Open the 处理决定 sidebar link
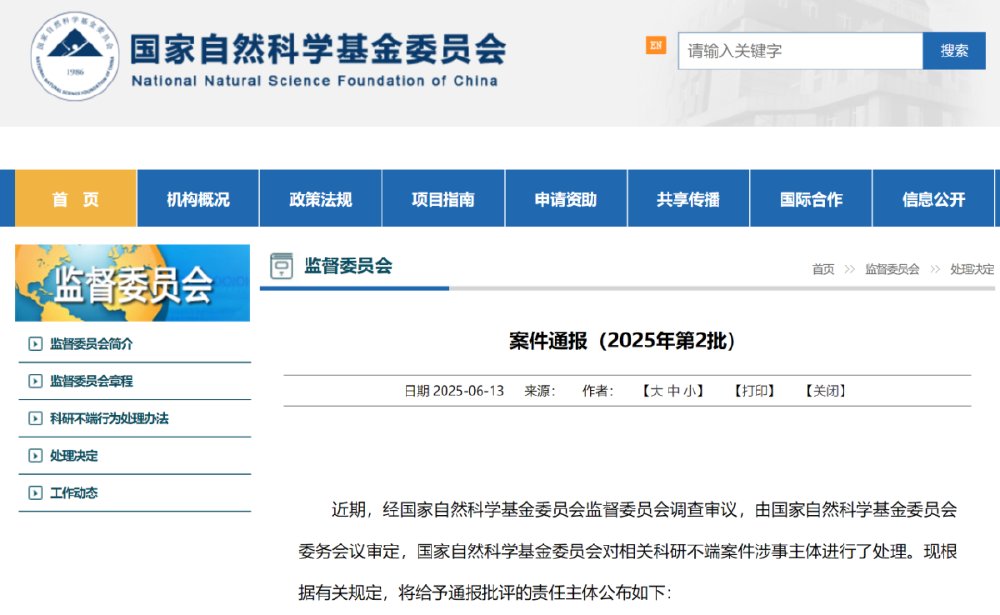Viewport: 1000px width, 615px height. (x=74, y=456)
